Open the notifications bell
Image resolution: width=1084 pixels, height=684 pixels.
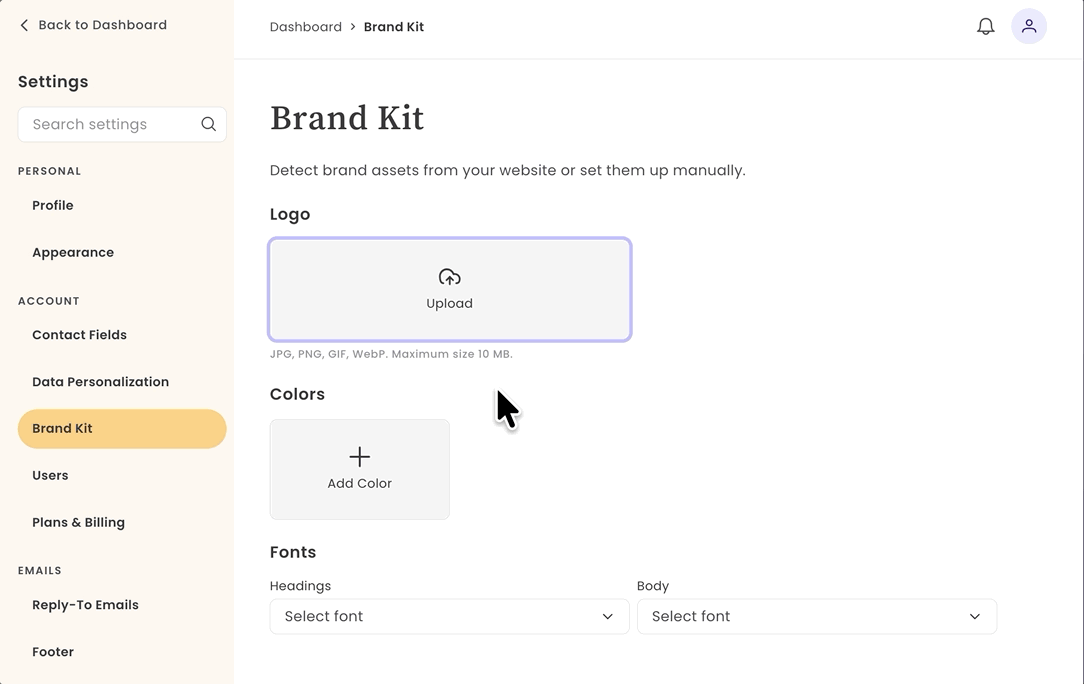[985, 26]
